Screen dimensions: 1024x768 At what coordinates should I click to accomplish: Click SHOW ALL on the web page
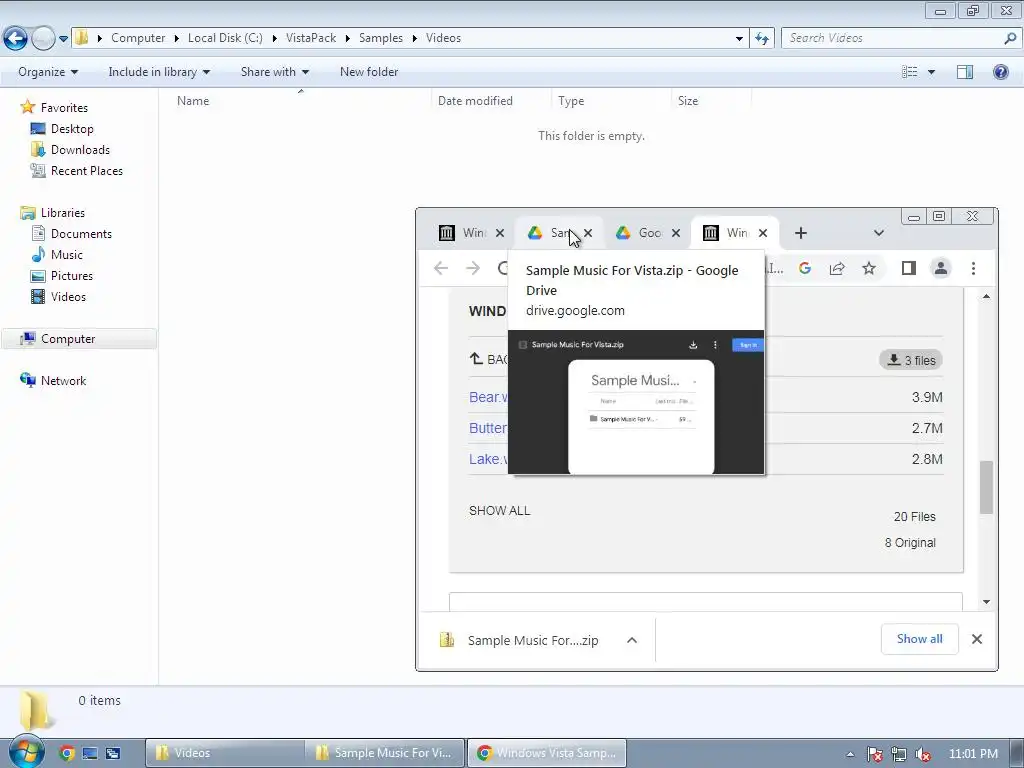500,511
